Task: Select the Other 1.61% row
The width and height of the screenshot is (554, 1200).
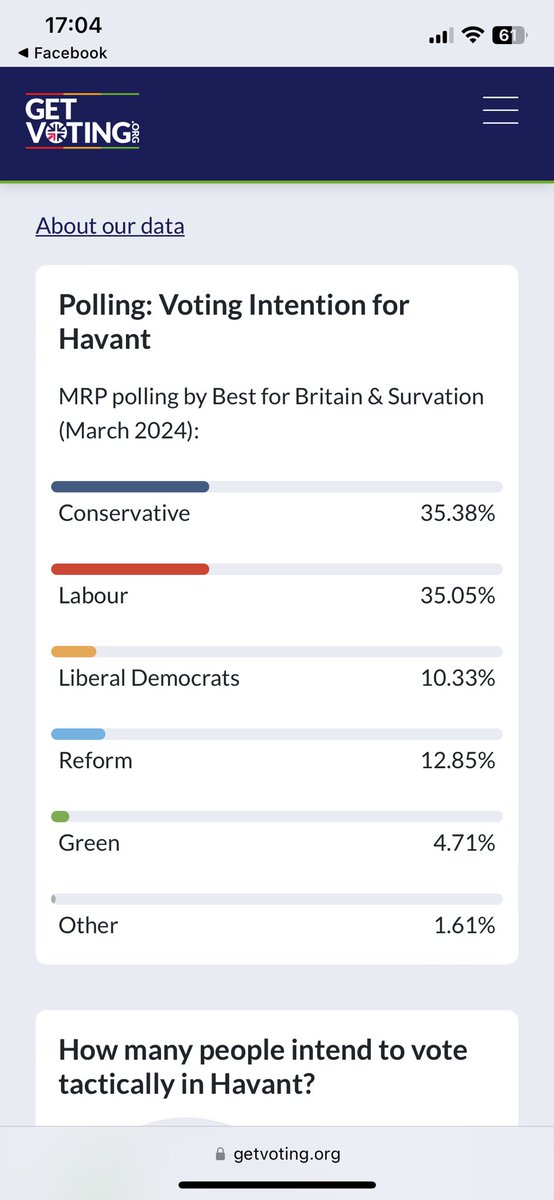Action: (x=277, y=914)
